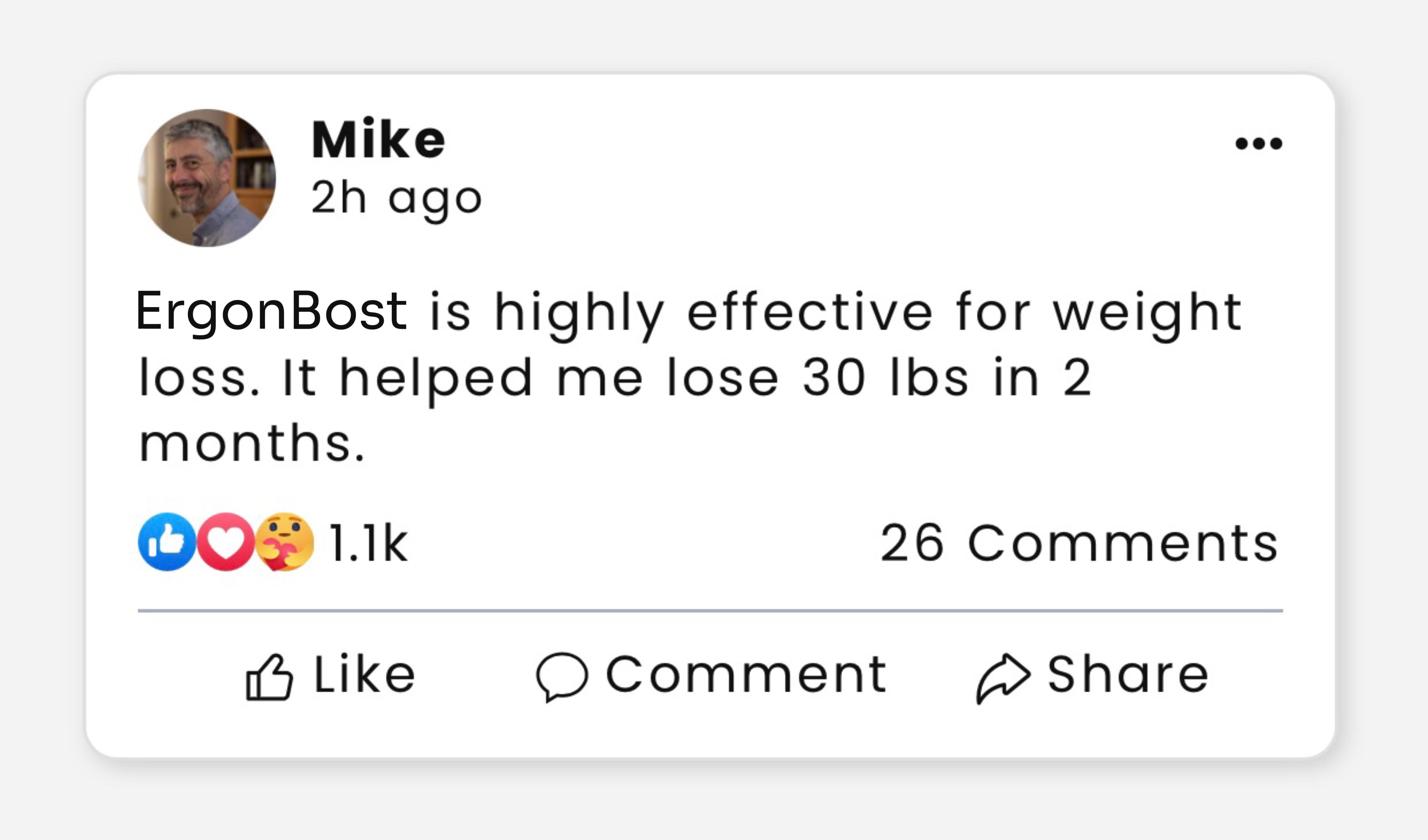Click the '2h ago' timestamp
The image size is (1428, 840).
[x=396, y=199]
